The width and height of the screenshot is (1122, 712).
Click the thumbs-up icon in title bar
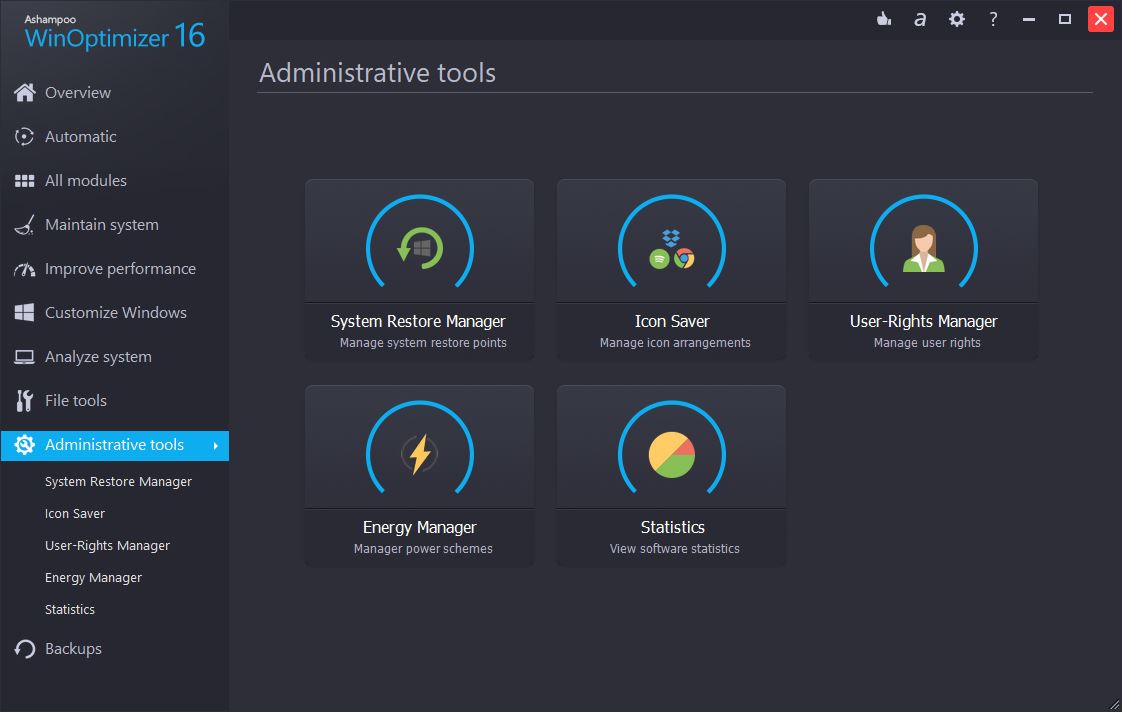pyautogui.click(x=883, y=19)
